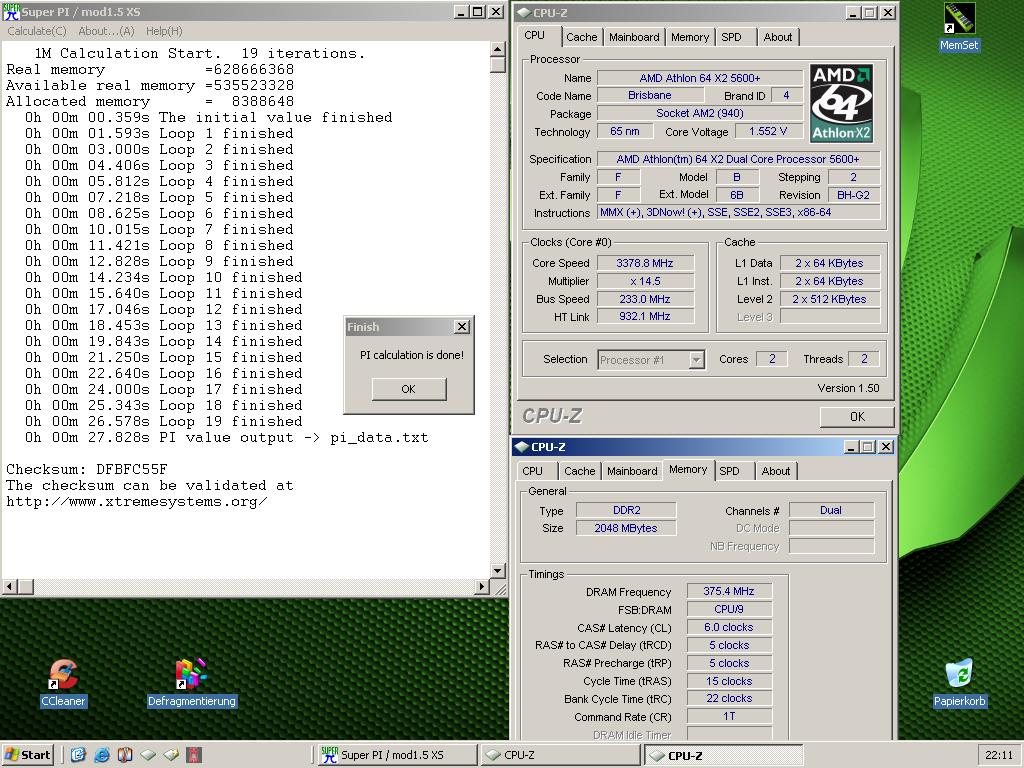The image size is (1024, 768).
Task: Click the Loop 19 finished line
Action: (x=163, y=421)
